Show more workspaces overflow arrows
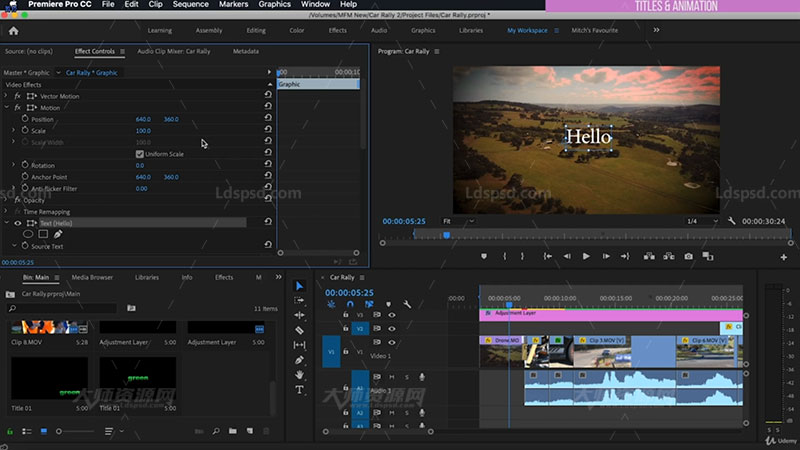Screen dimensions: 800x450 tap(657, 30)
